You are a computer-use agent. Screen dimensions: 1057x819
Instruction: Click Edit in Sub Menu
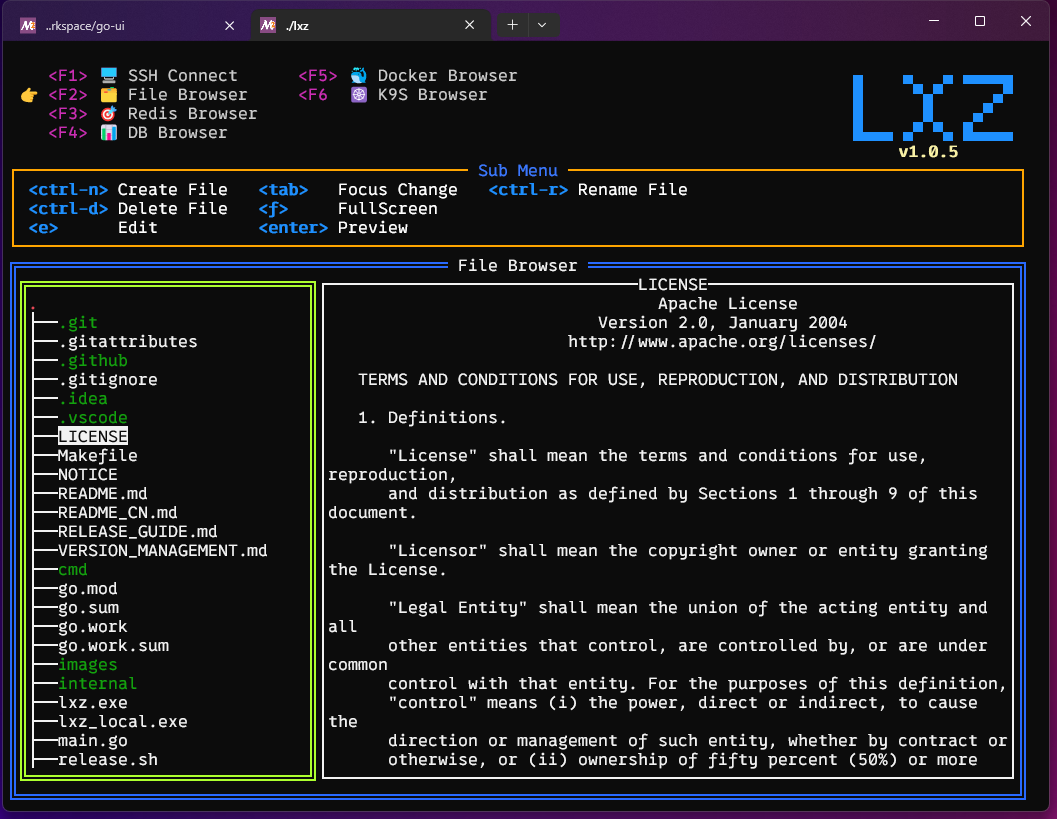[x=138, y=227]
